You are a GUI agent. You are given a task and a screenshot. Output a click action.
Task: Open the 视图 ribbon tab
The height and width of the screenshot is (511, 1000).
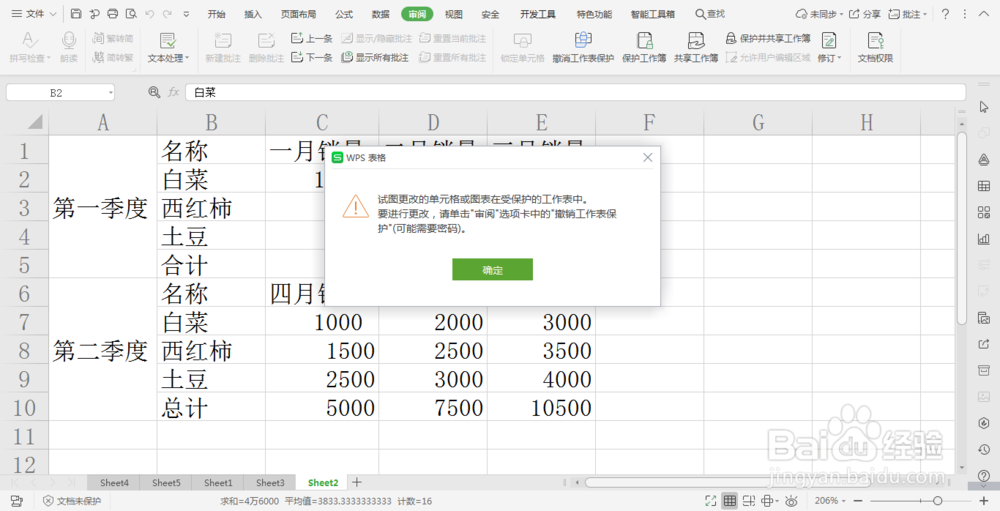click(x=453, y=13)
